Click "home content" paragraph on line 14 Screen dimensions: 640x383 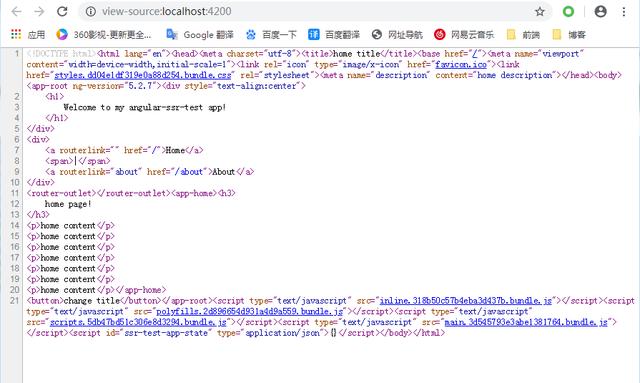(x=68, y=226)
